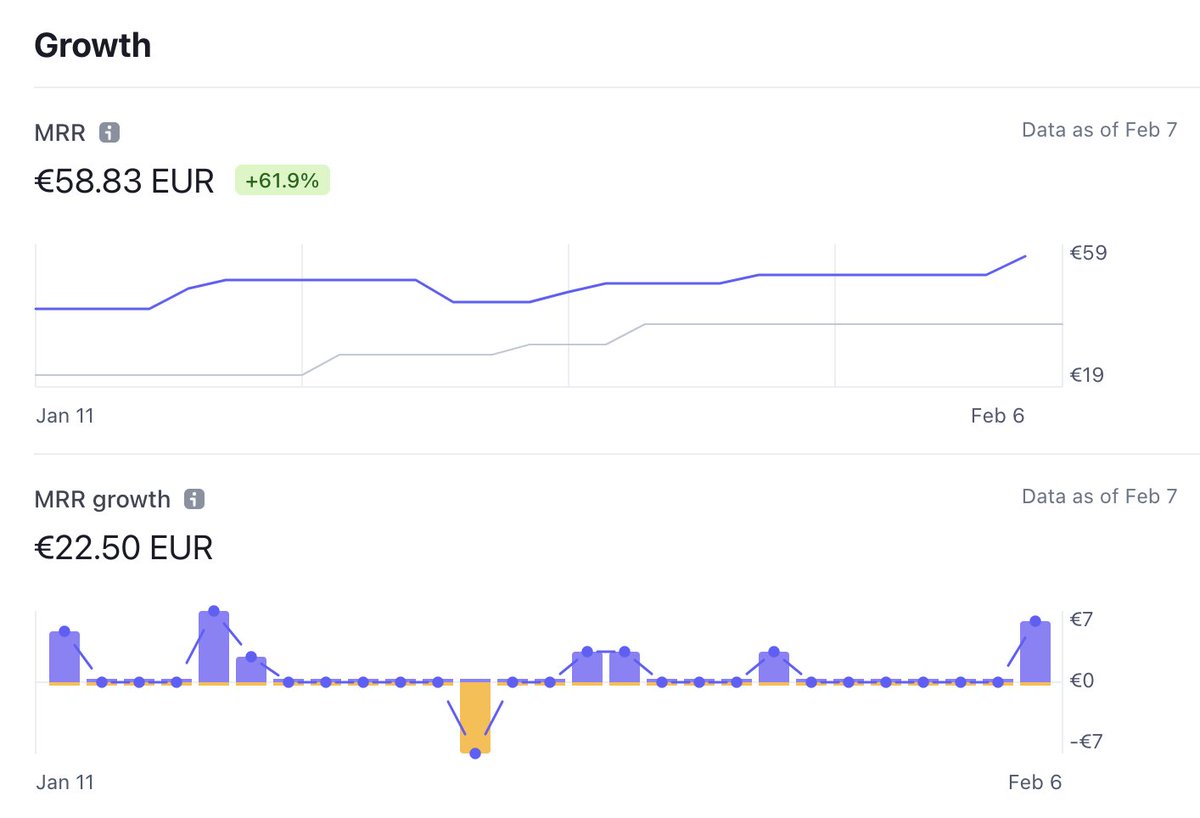
Task: Click the MRR label text
Action: (60, 132)
